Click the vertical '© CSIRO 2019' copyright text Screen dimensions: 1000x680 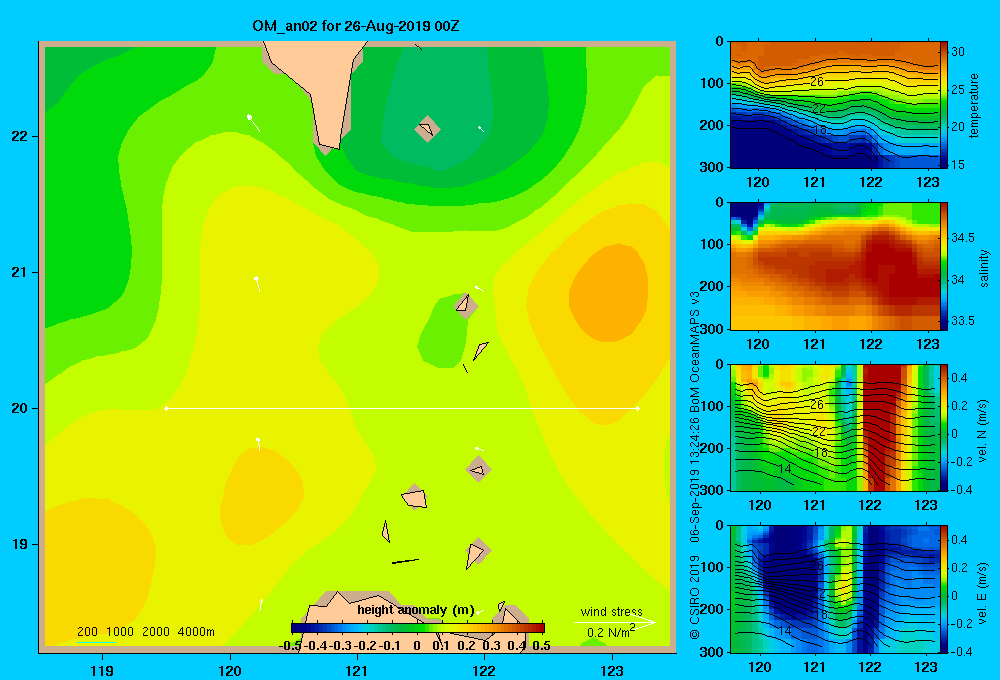[x=695, y=597]
